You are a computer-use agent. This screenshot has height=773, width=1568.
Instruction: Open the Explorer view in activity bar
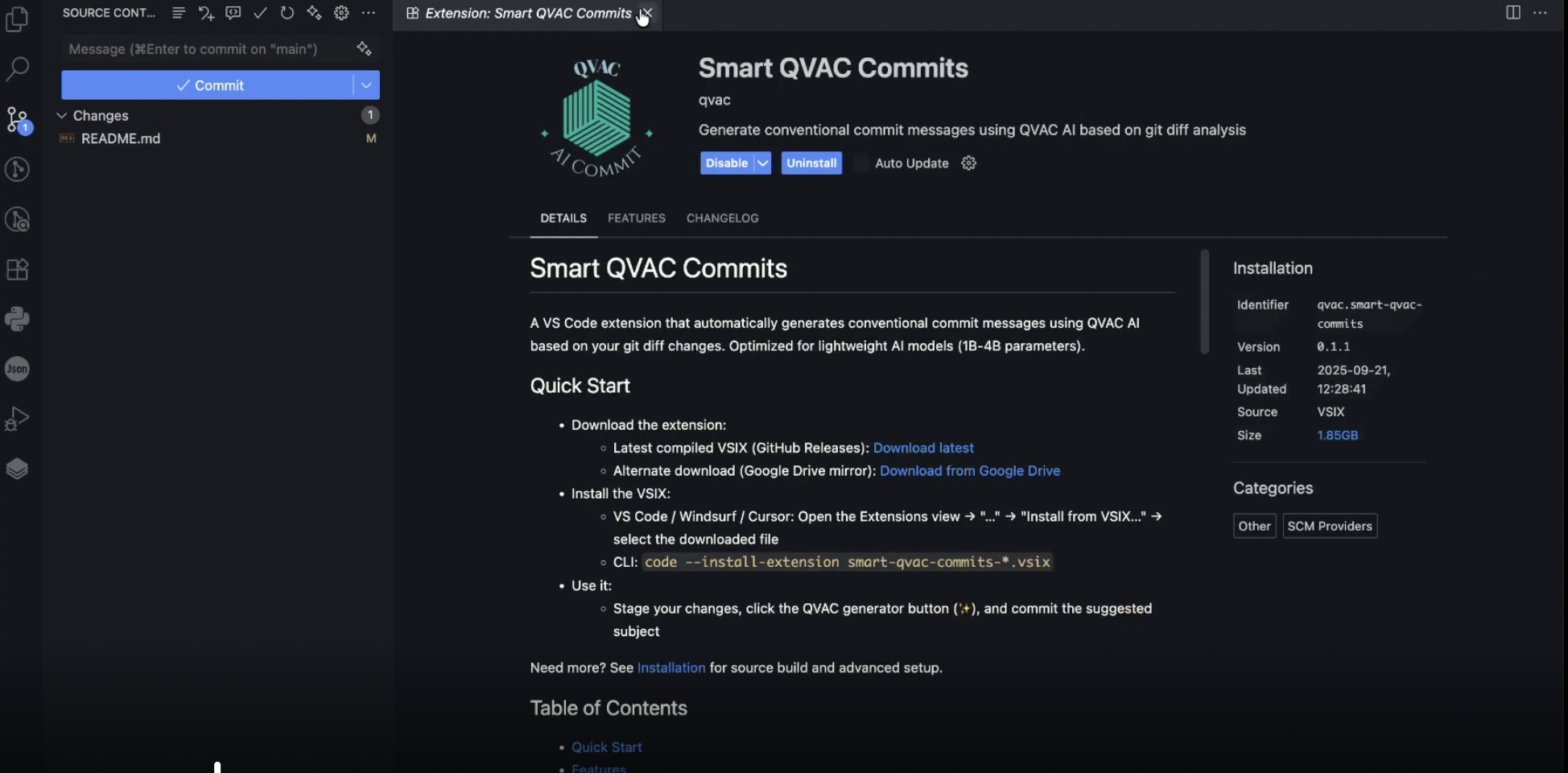click(x=17, y=19)
